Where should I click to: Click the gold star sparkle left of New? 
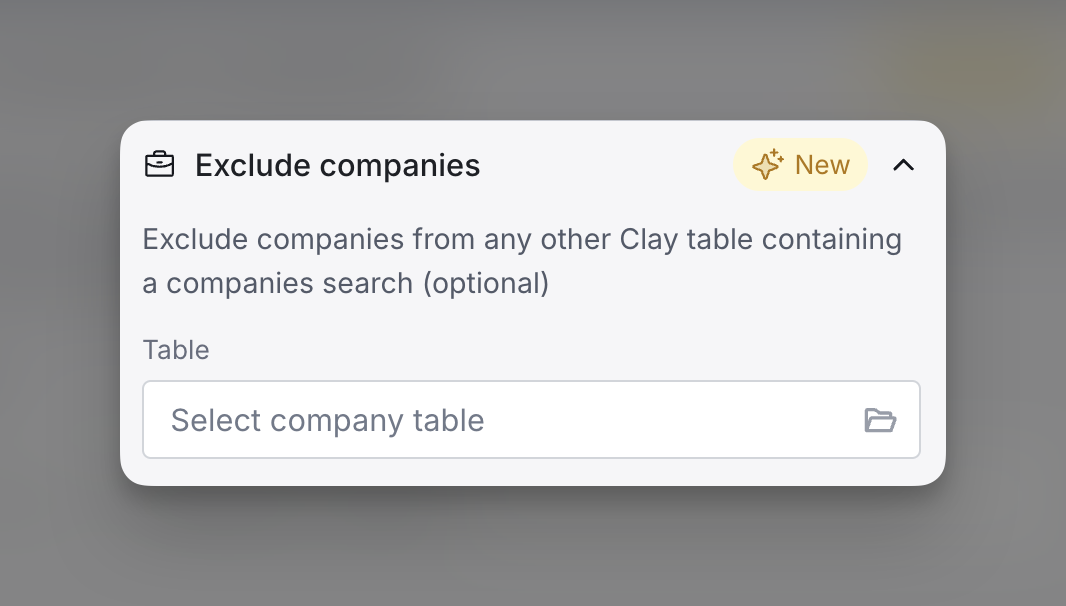(x=768, y=165)
